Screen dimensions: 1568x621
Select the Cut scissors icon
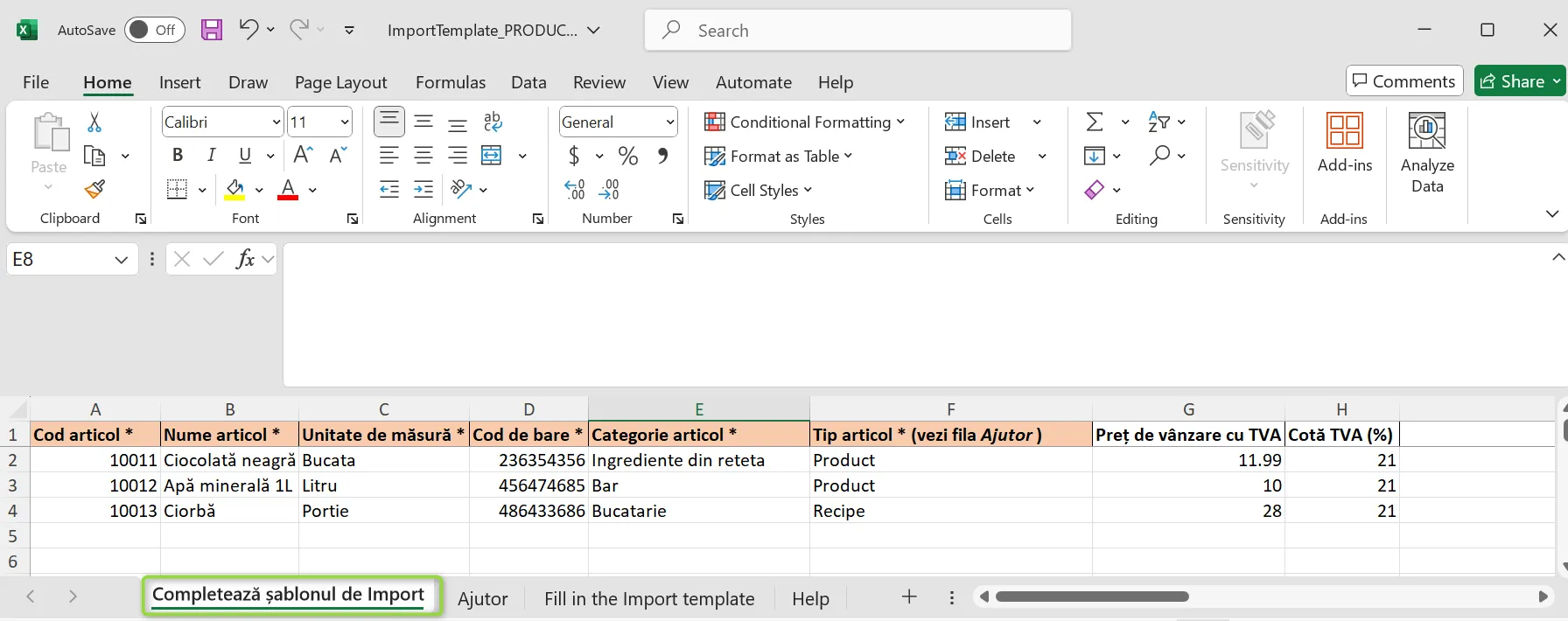94,122
